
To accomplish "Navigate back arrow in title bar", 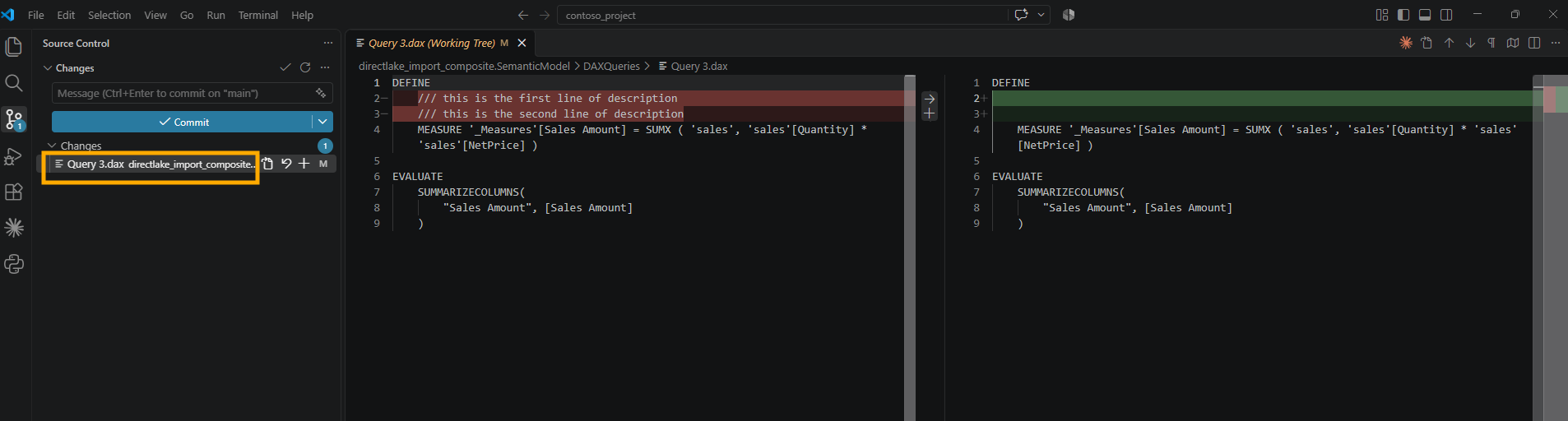I will pyautogui.click(x=523, y=15).
